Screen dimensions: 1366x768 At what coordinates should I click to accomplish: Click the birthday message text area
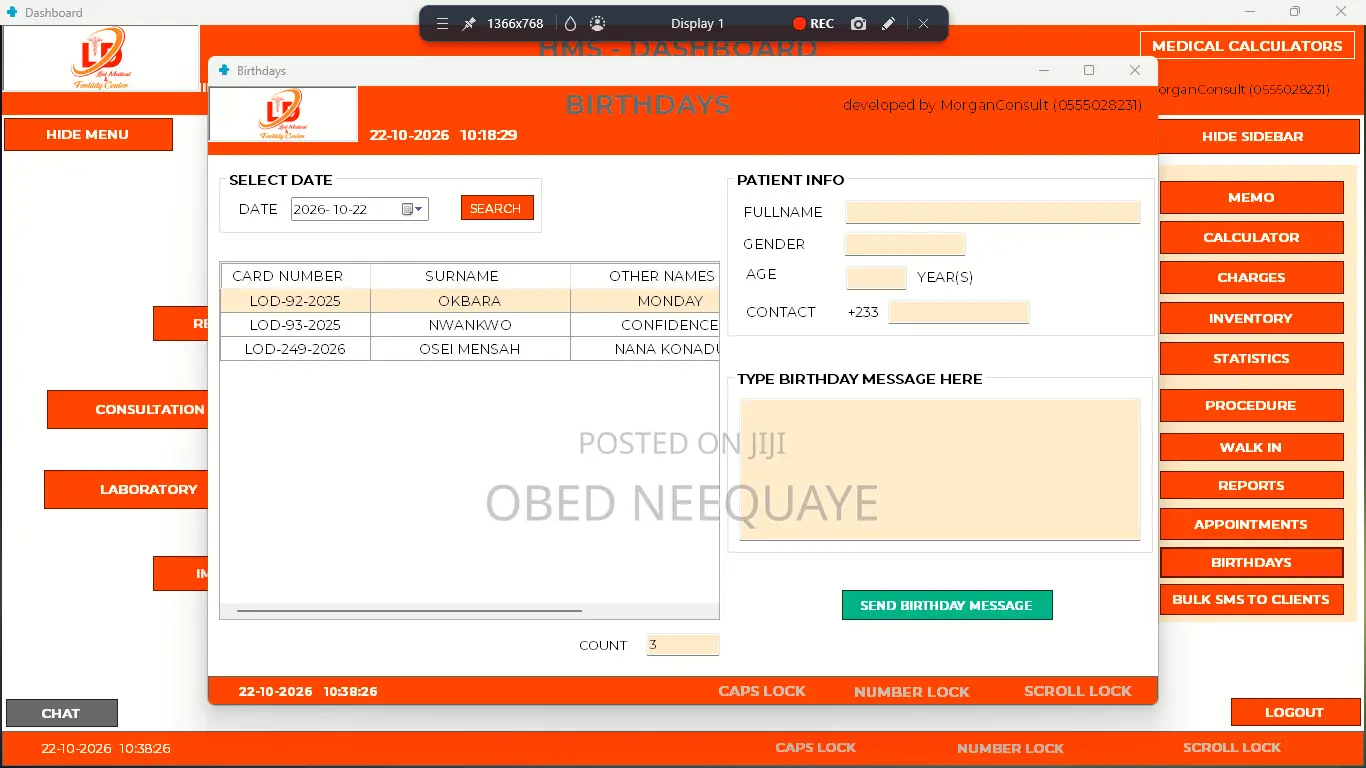[940, 469]
